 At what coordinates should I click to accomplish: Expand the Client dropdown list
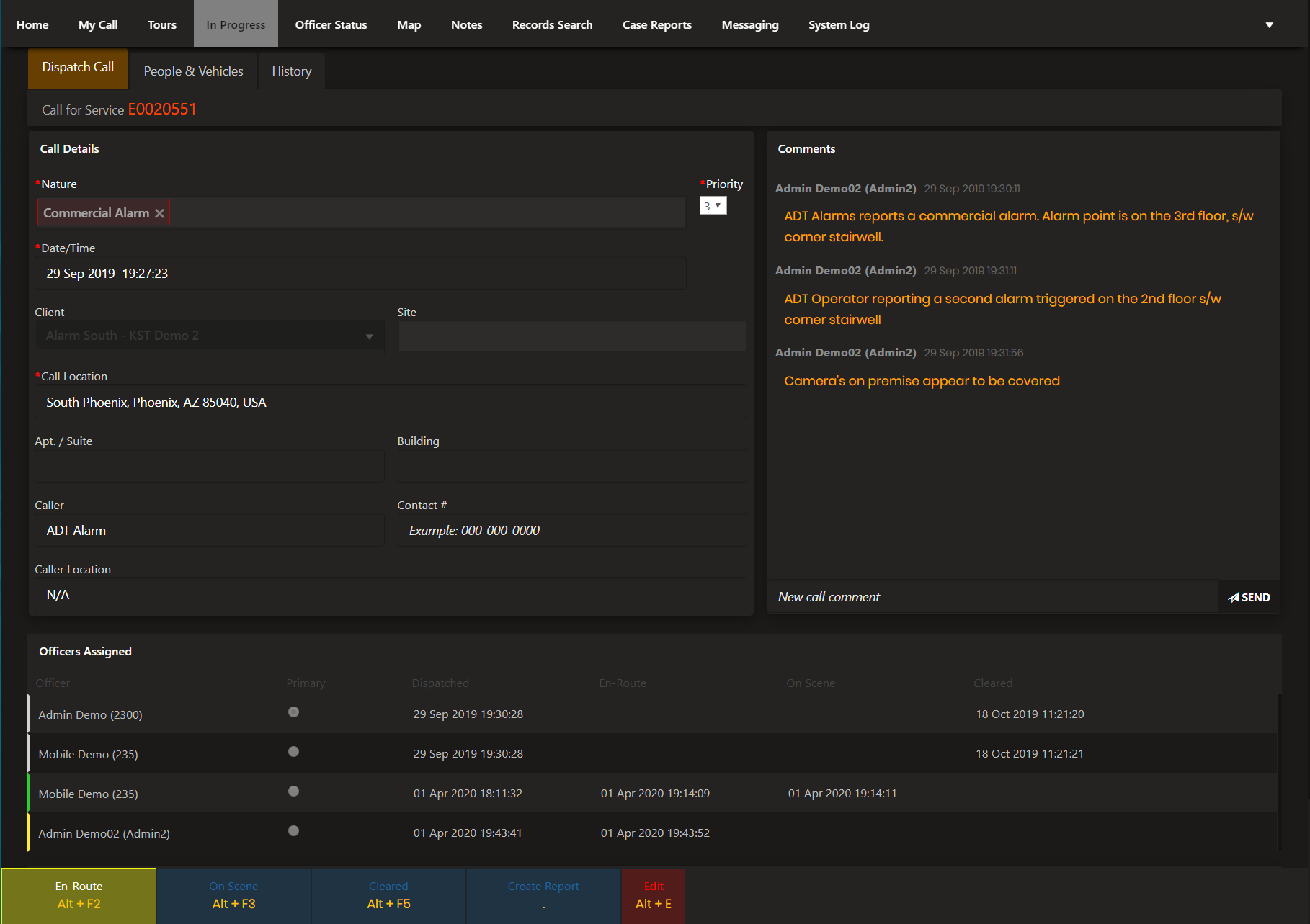[369, 336]
